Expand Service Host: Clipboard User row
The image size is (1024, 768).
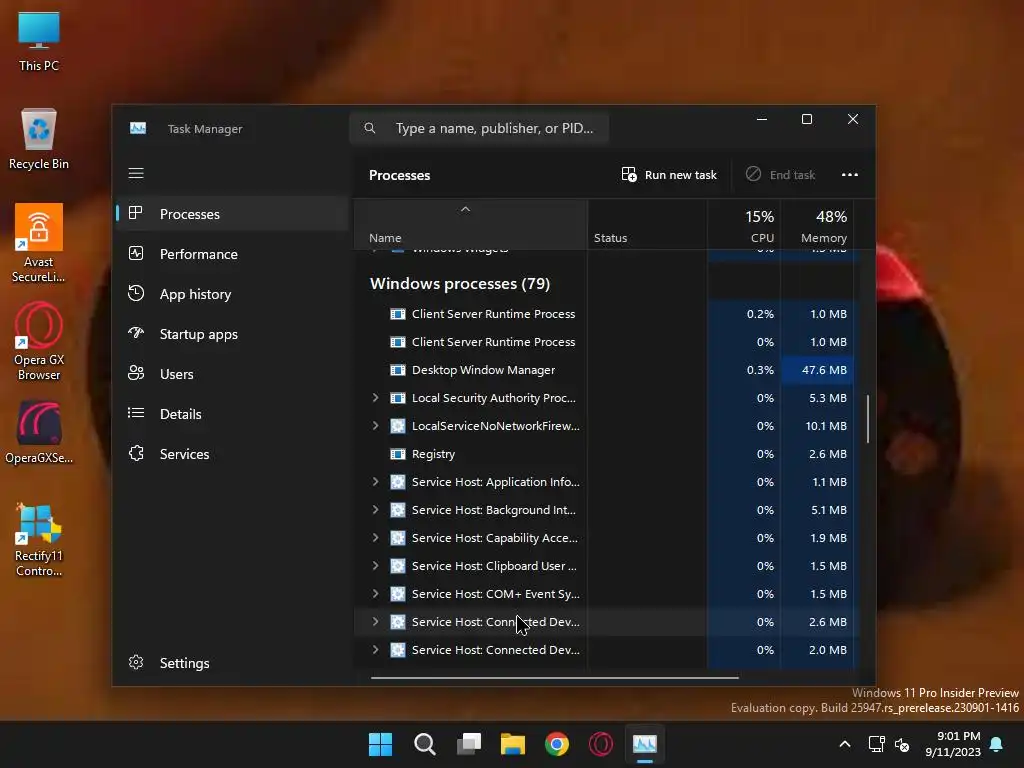376,566
